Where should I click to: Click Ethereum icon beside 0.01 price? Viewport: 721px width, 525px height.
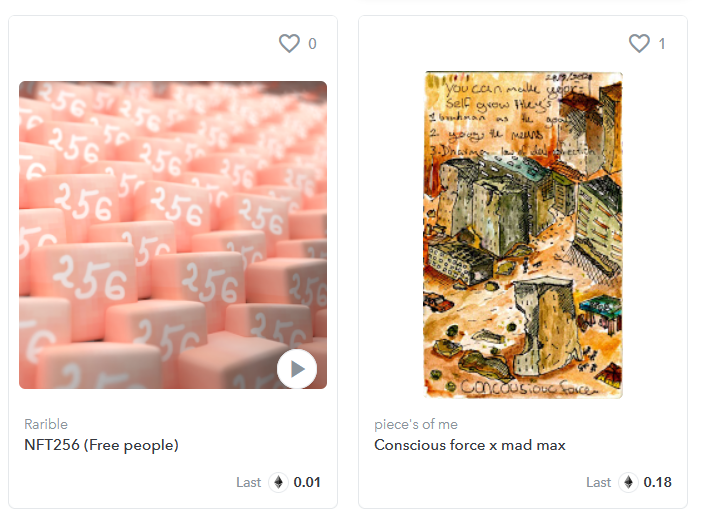[279, 482]
